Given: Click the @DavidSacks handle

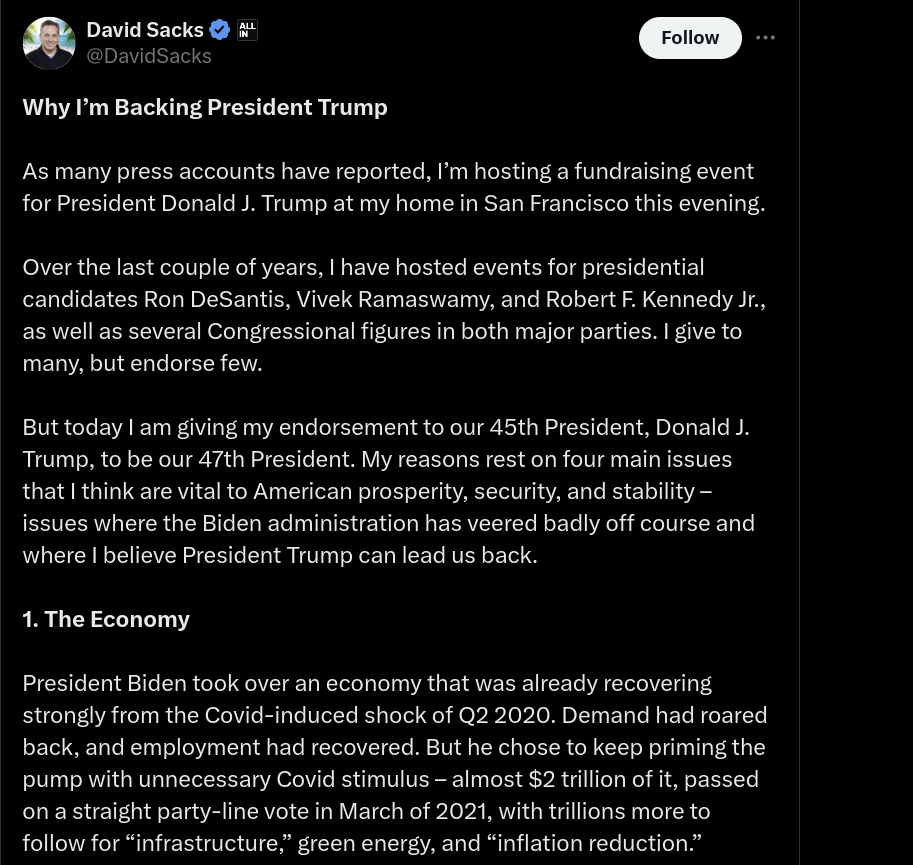Looking at the screenshot, I should 149,56.
